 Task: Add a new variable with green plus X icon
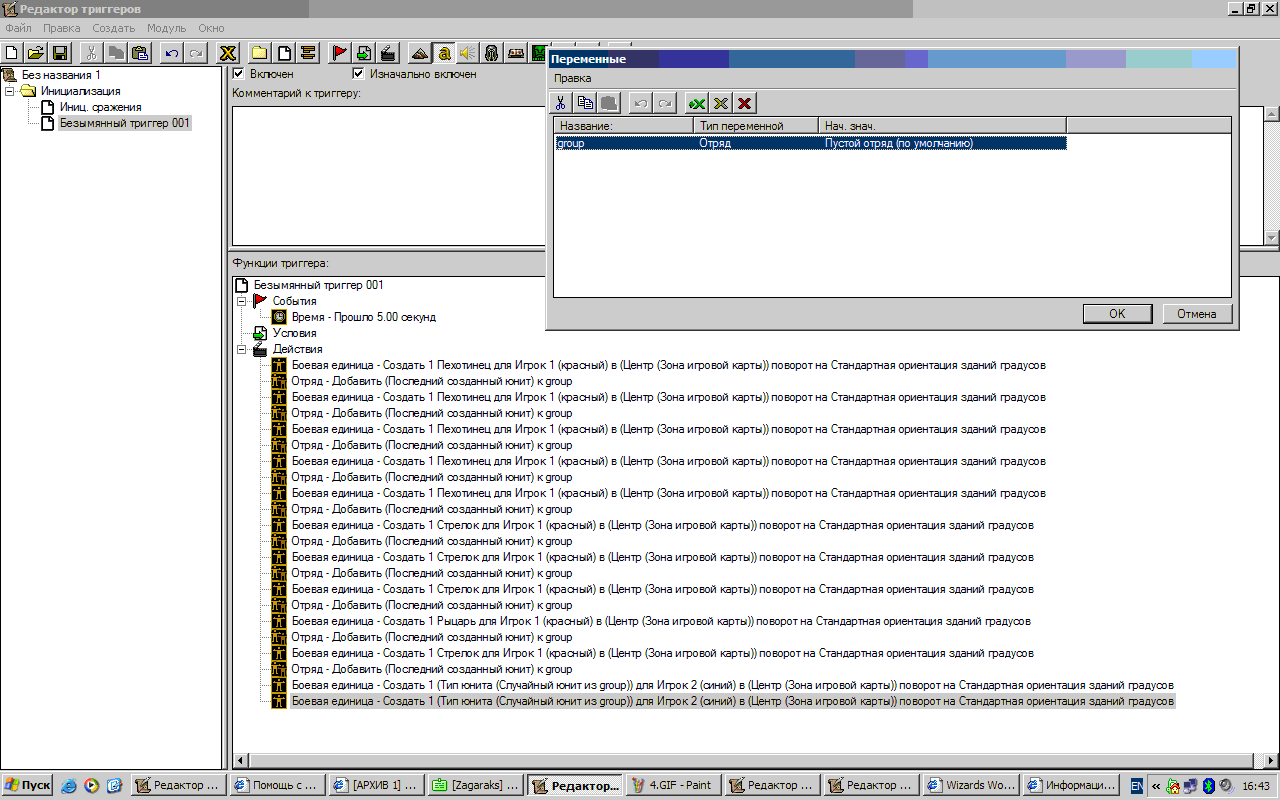tap(696, 103)
